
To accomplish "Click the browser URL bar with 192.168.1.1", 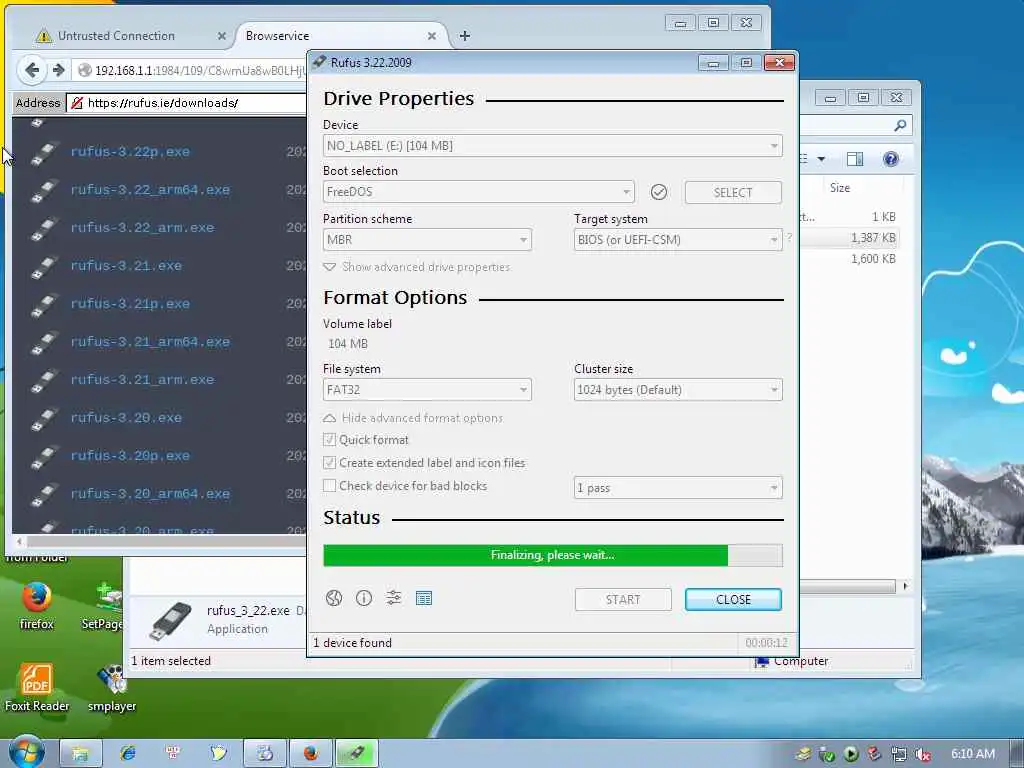I will [x=189, y=70].
